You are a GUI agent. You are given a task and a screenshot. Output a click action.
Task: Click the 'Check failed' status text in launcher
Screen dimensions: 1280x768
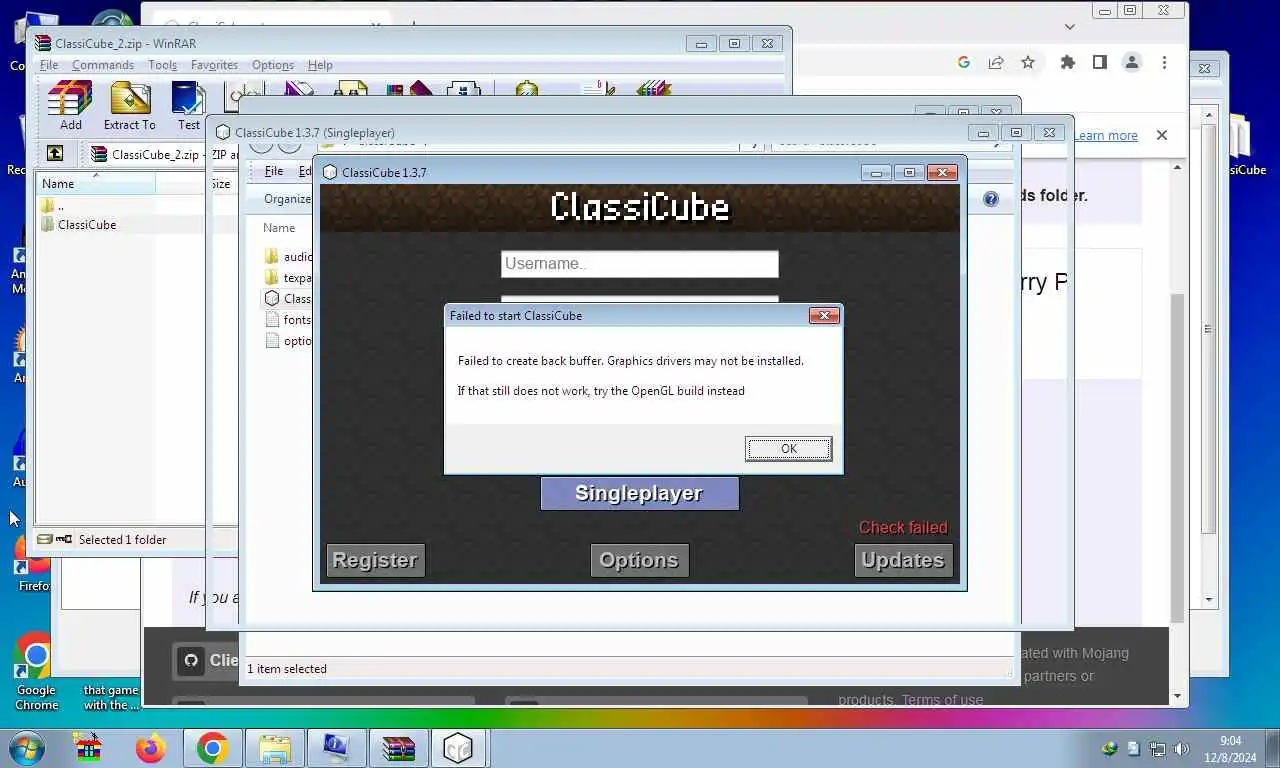pos(903,527)
